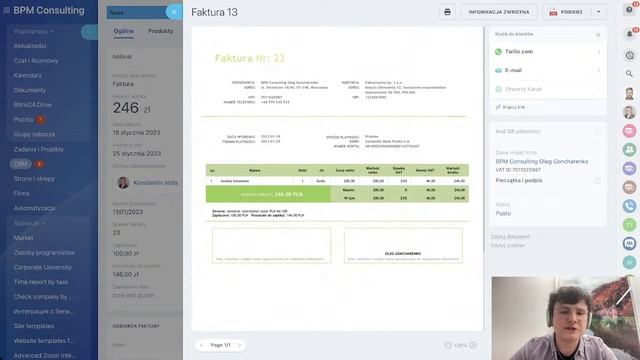Viewport: 640px width, 360px height.
Task: Toggle the Pieczątka i podpis checkbox
Action: [x=598, y=180]
